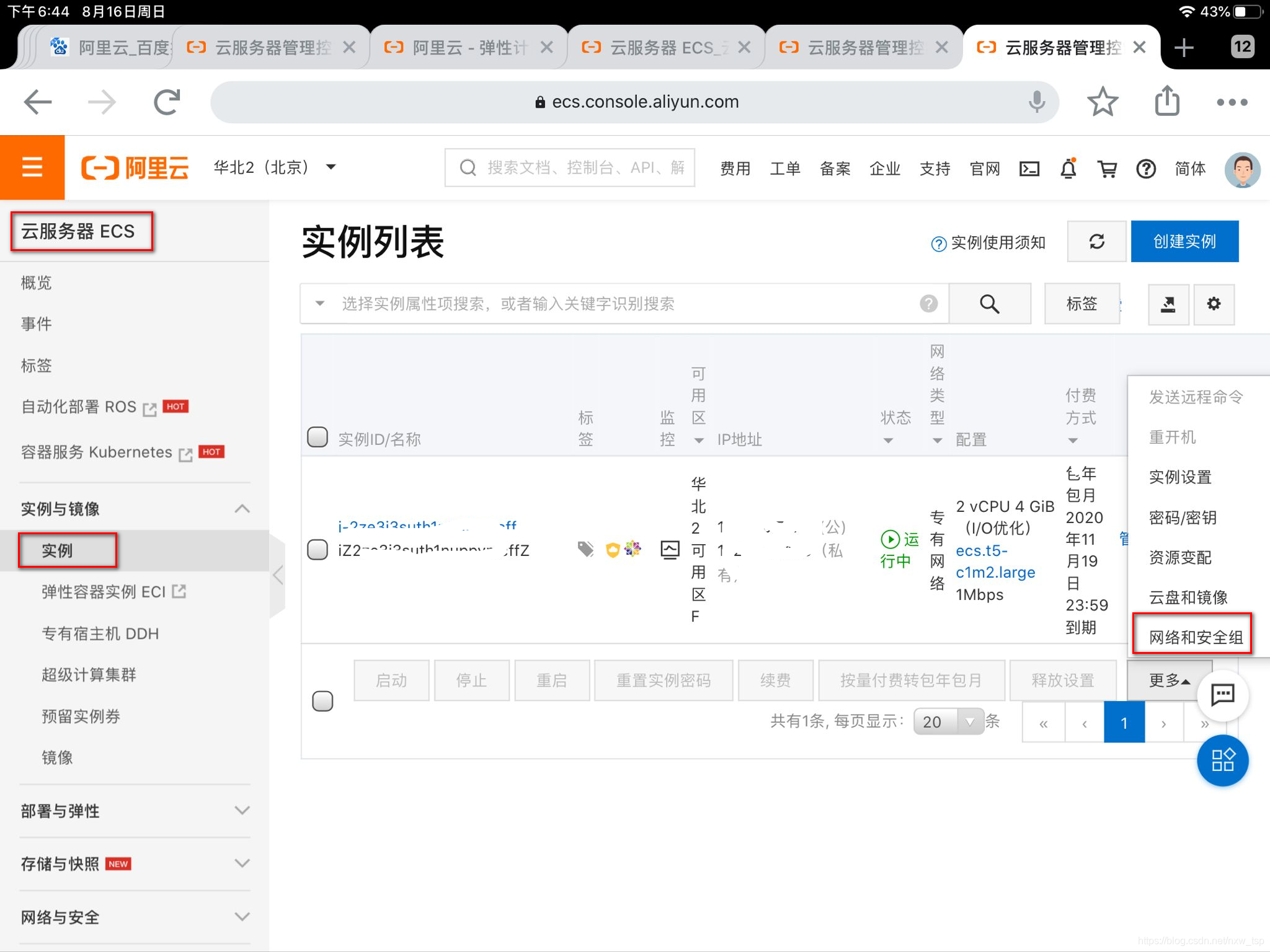The height and width of the screenshot is (952, 1270).
Task: Open the 可用区 column filter
Action: [x=699, y=441]
